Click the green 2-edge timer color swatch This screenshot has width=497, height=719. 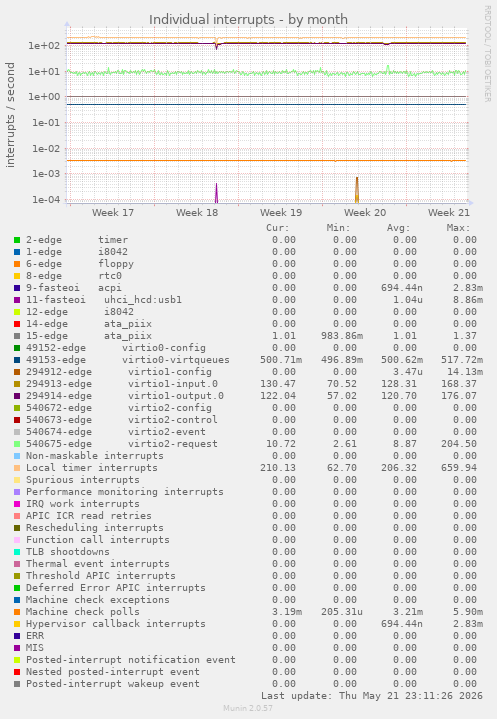[x=17, y=240]
